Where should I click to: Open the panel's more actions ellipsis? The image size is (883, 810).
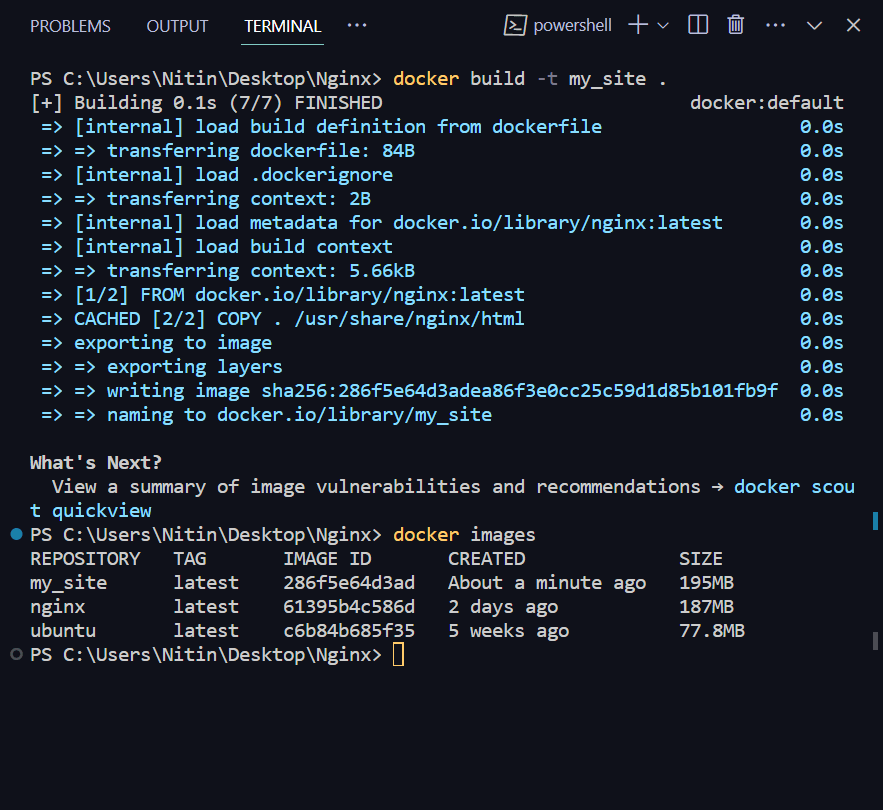click(357, 25)
